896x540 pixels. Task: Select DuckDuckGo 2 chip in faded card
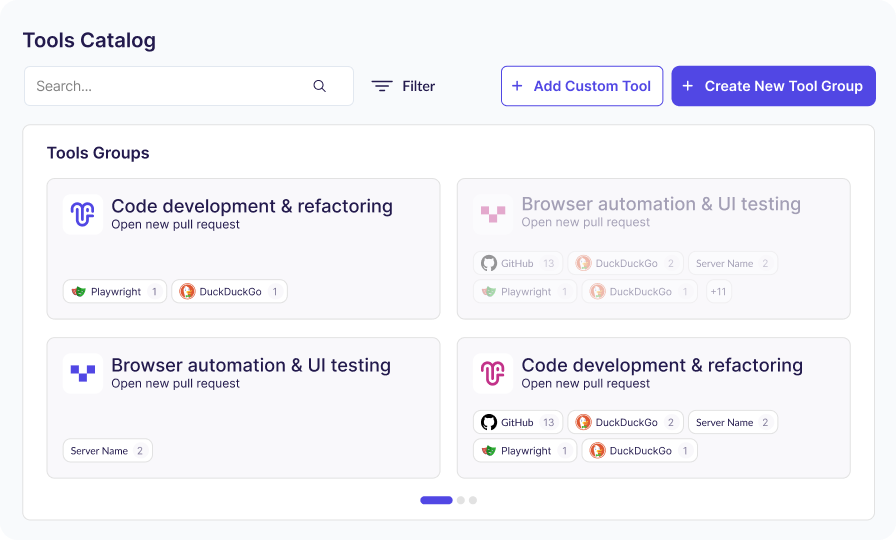625,263
